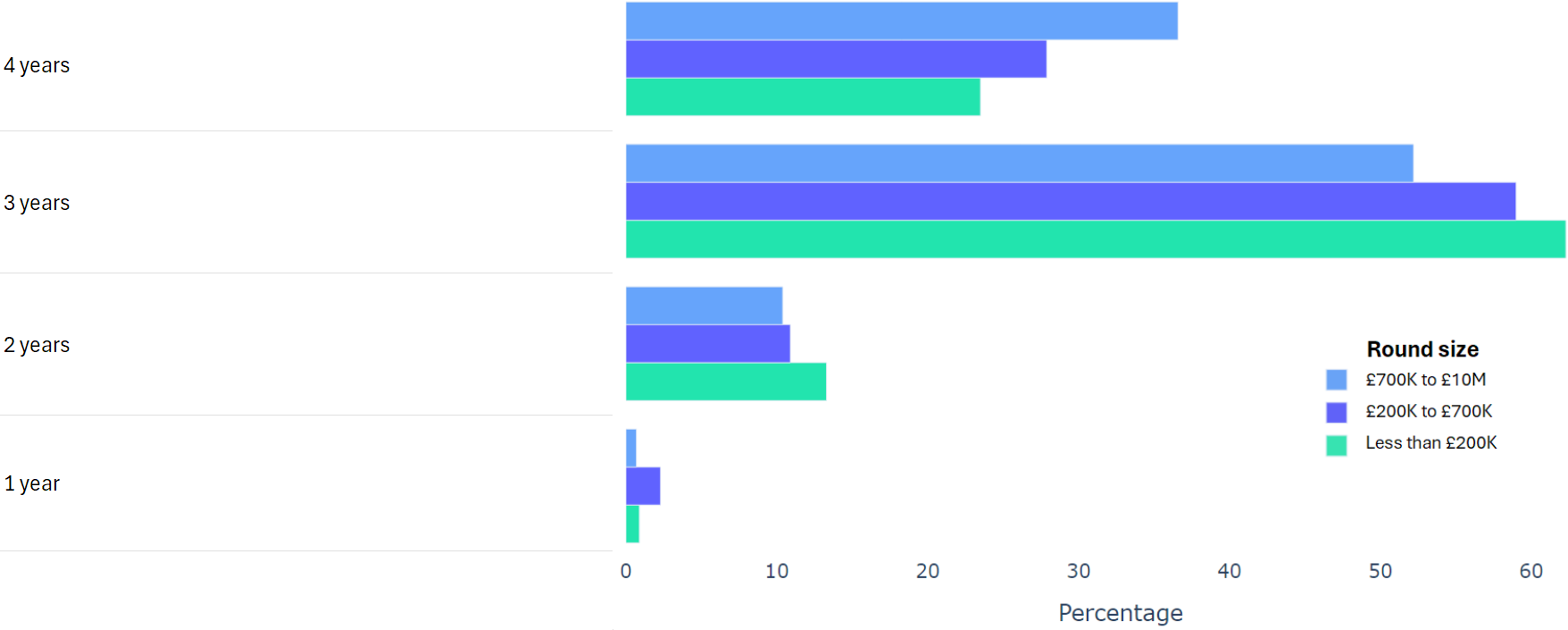
Task: Click the '1 year' axis label
Action: pyautogui.click(x=32, y=483)
